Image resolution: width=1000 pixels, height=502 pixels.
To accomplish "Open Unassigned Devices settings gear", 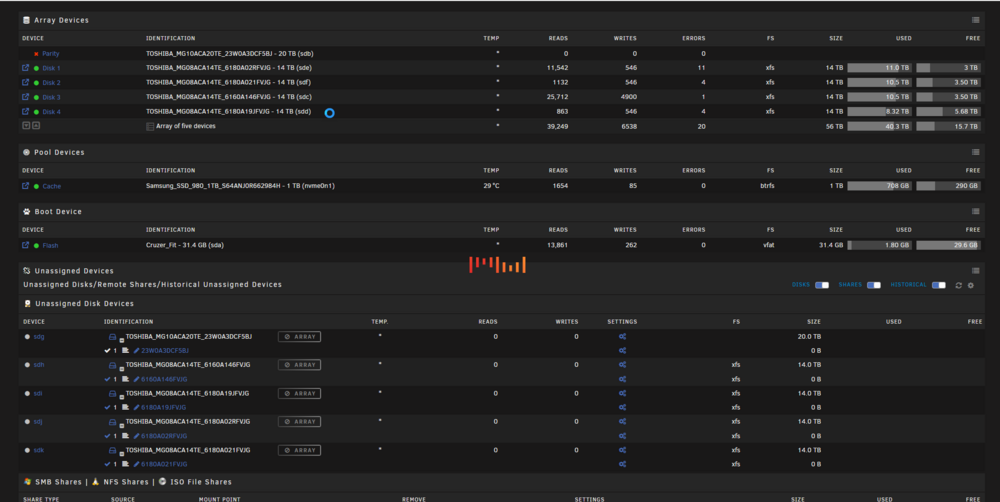I will (971, 286).
